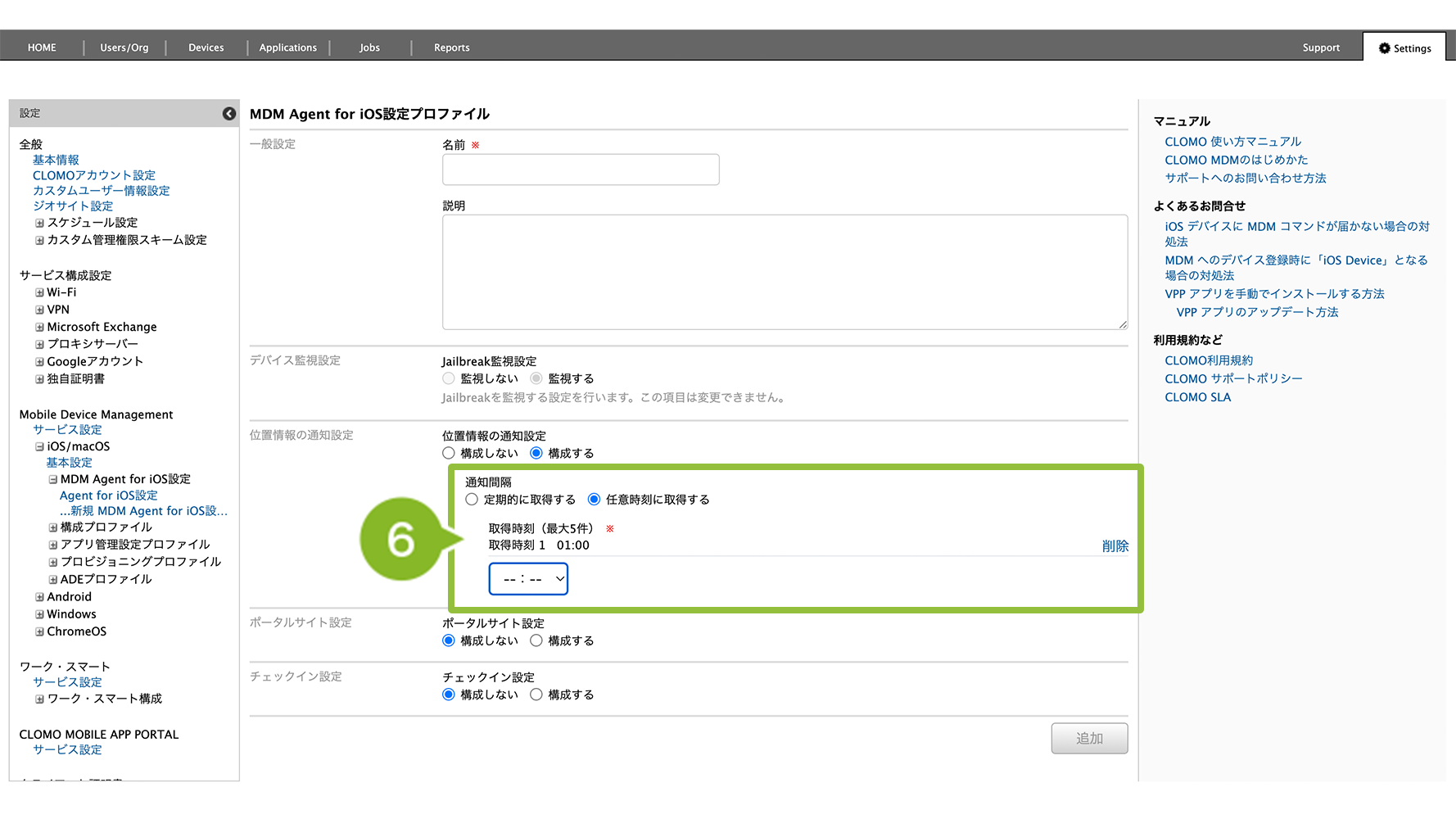This screenshot has height=819, width=1456.
Task: Open the 取得時刻 time dropdown
Action: point(529,579)
